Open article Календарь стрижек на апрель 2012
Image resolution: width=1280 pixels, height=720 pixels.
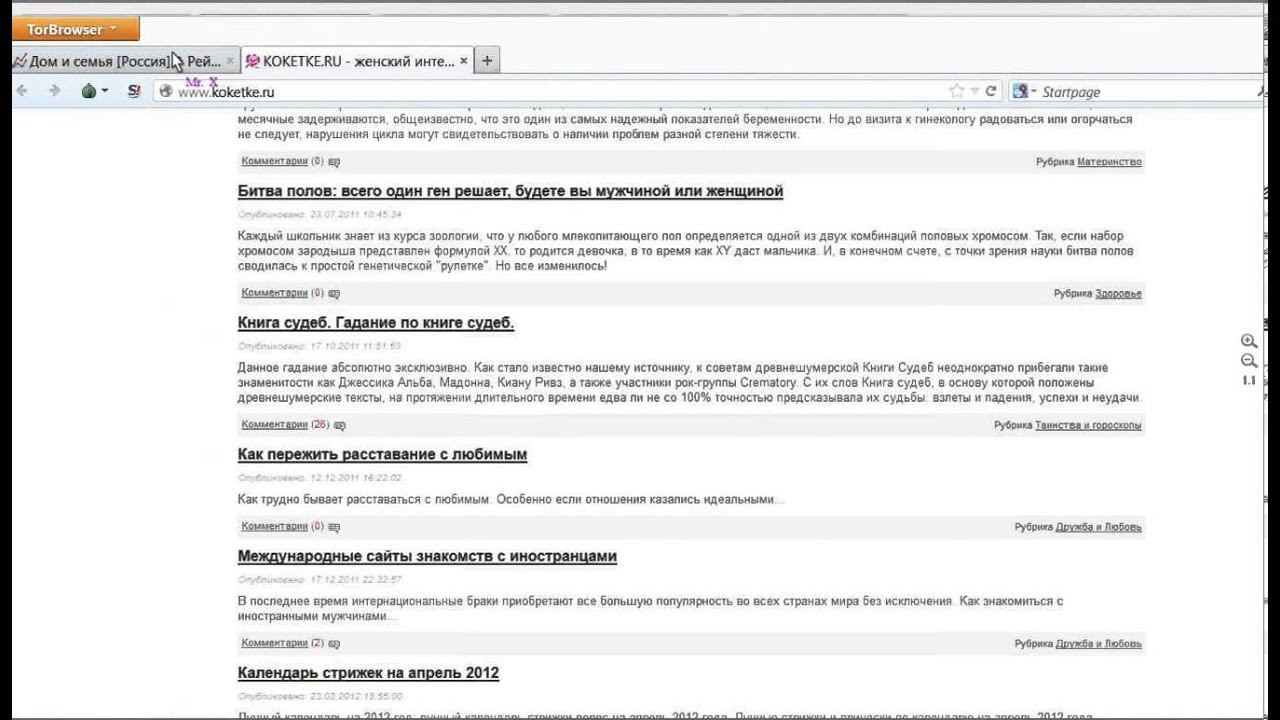368,673
